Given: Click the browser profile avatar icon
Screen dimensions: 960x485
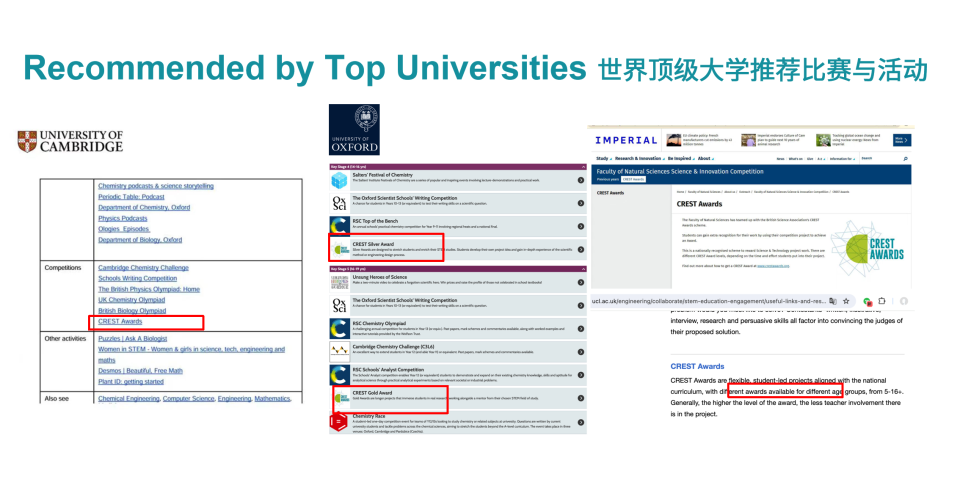Looking at the screenshot, I should tap(904, 301).
